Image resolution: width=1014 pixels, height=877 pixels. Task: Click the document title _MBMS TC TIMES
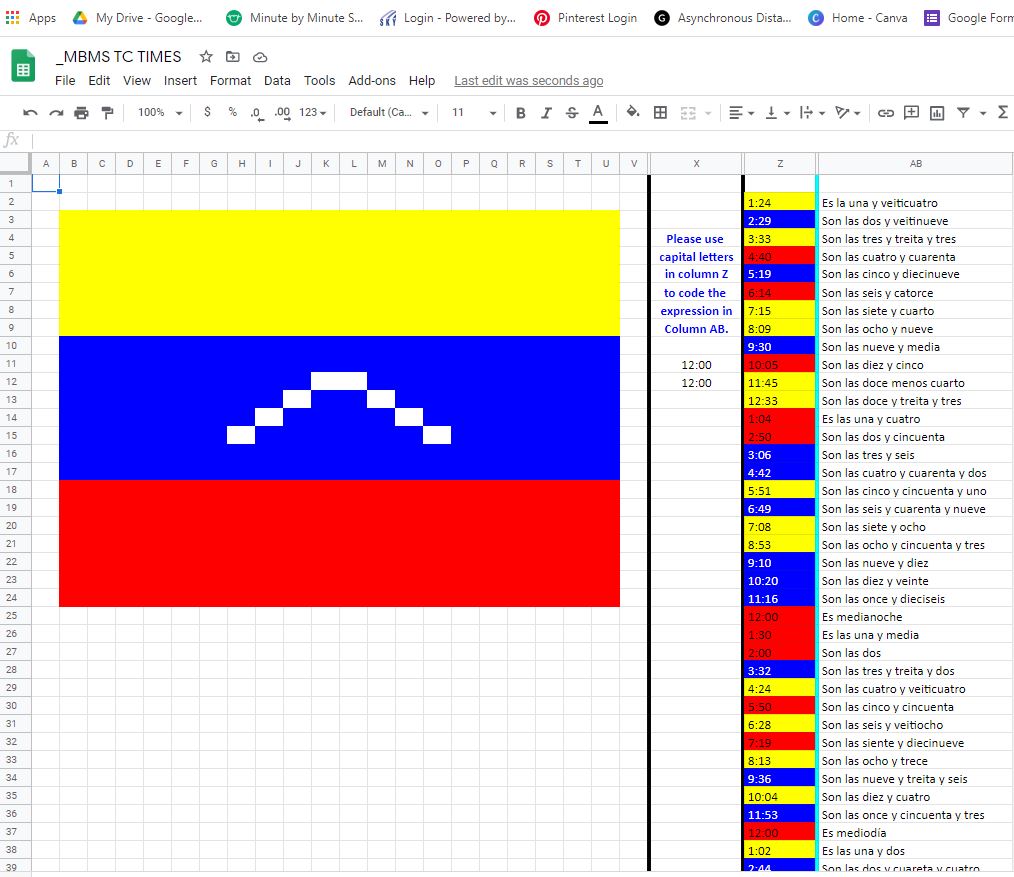click(x=119, y=57)
